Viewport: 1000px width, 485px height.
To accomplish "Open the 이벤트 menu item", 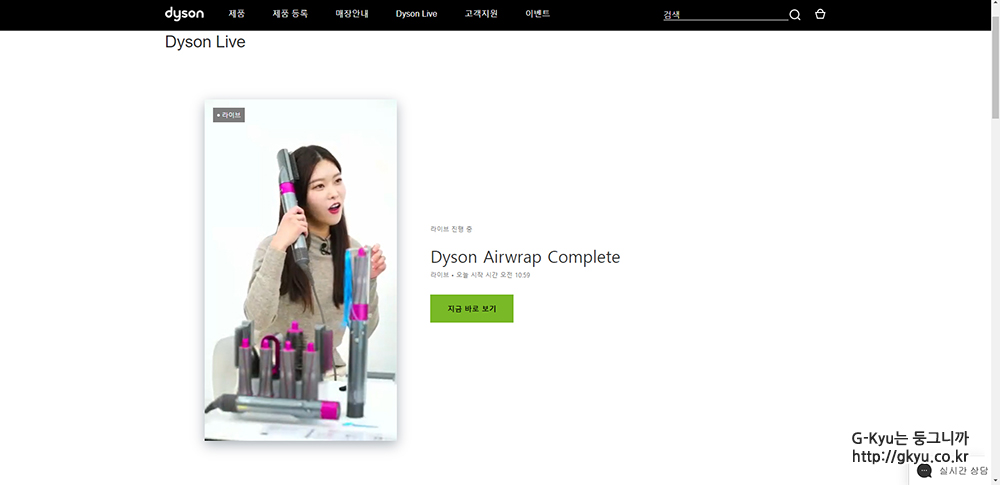I will pyautogui.click(x=538, y=13).
